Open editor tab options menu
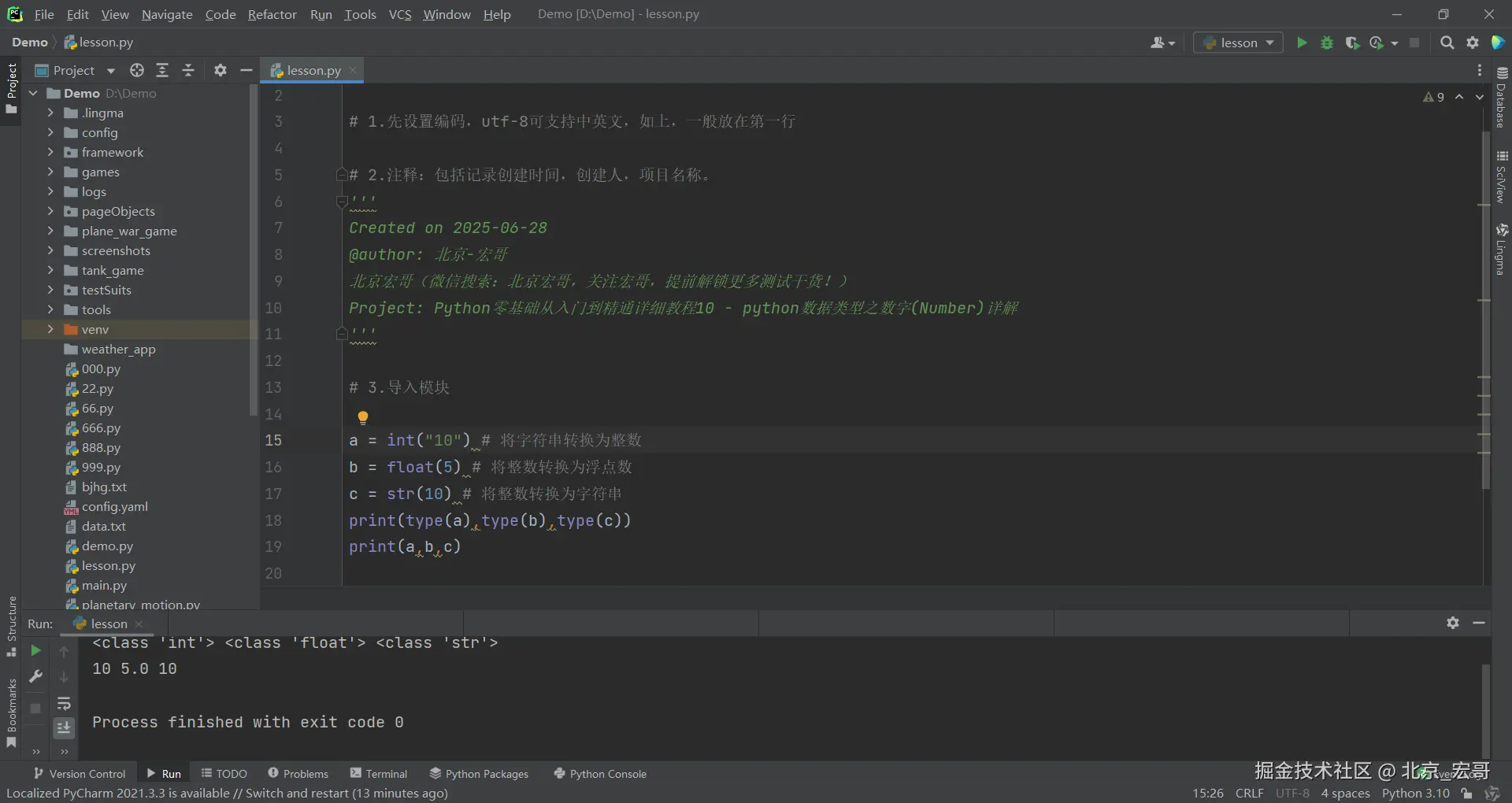 coord(1480,70)
